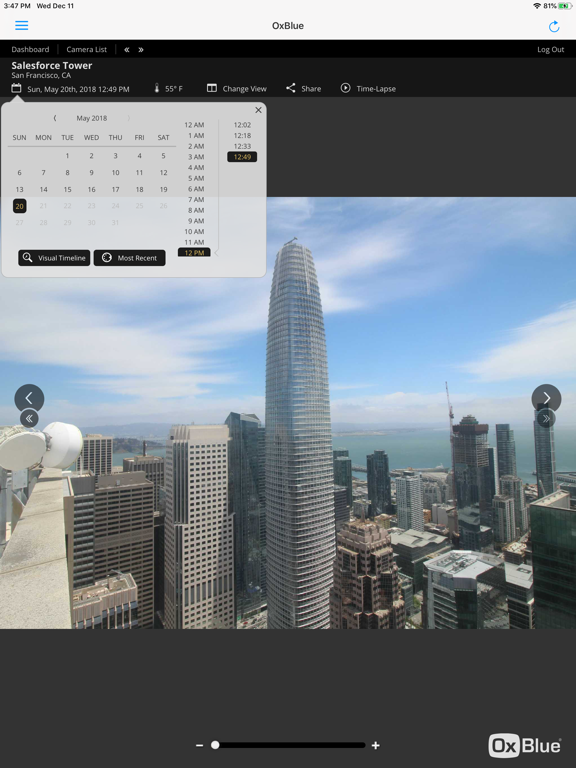Tap the battery indicator in status bar

click(x=565, y=6)
